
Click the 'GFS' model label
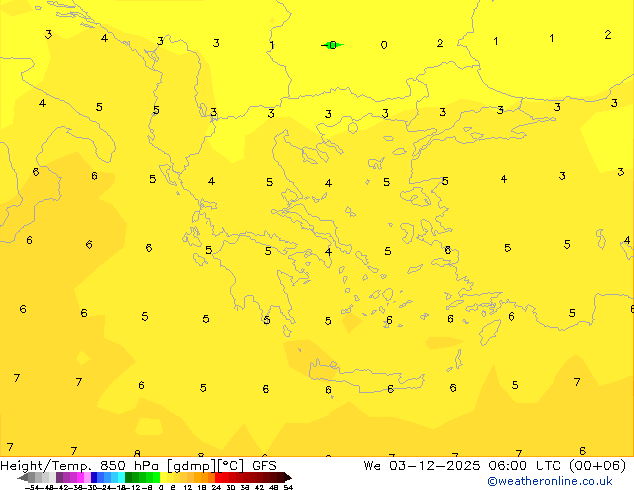tap(264, 466)
